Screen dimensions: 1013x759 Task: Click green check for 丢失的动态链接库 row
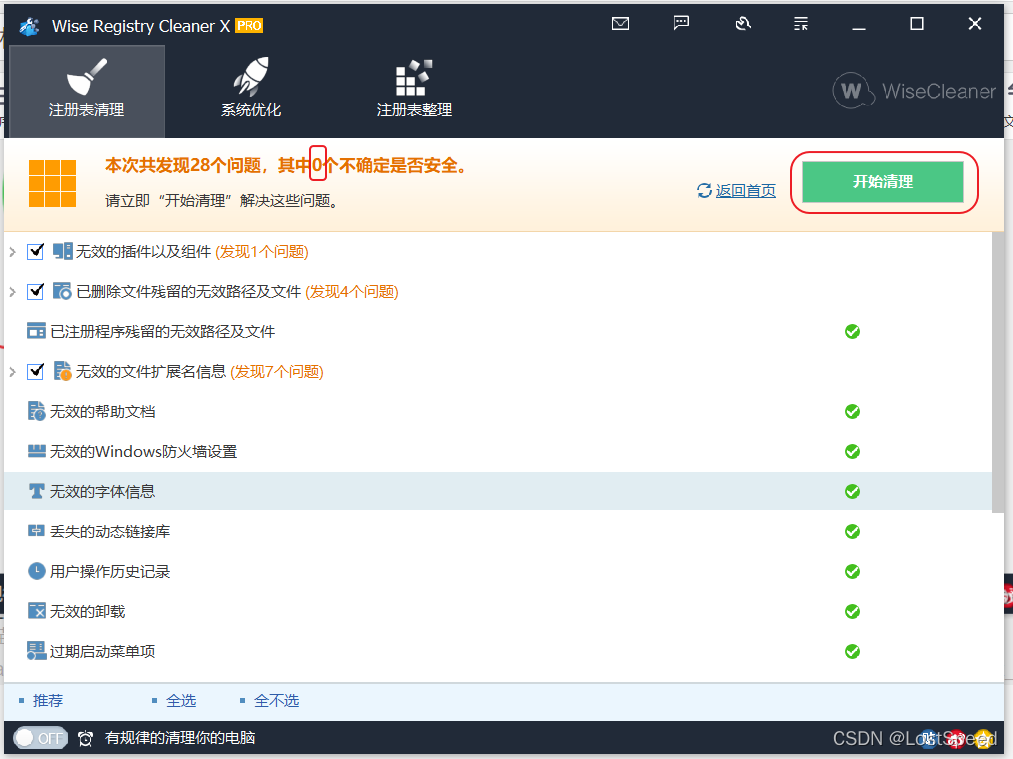pyautogui.click(x=852, y=531)
